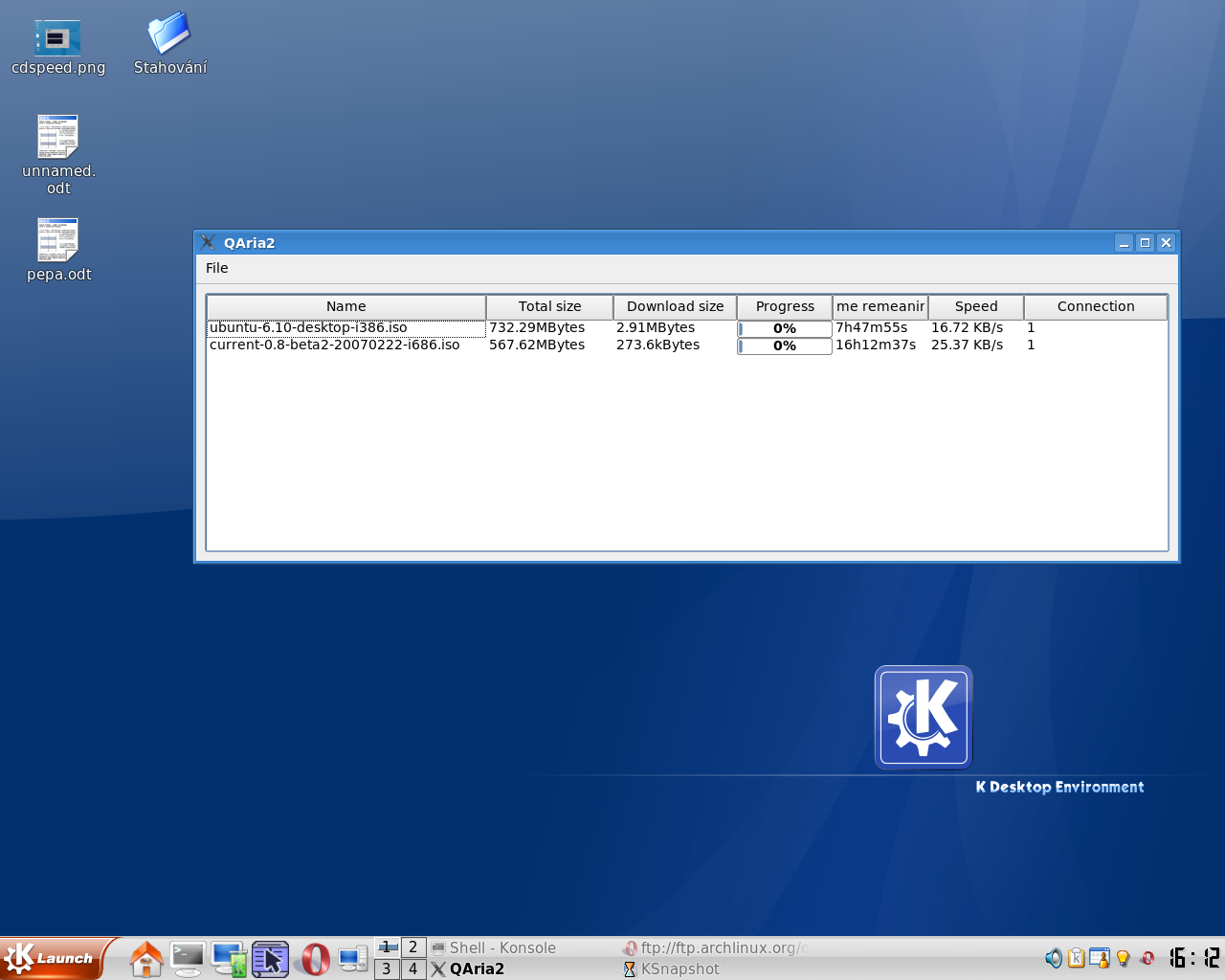Maximize the QAria2 window
The image size is (1225, 980).
coord(1146,243)
